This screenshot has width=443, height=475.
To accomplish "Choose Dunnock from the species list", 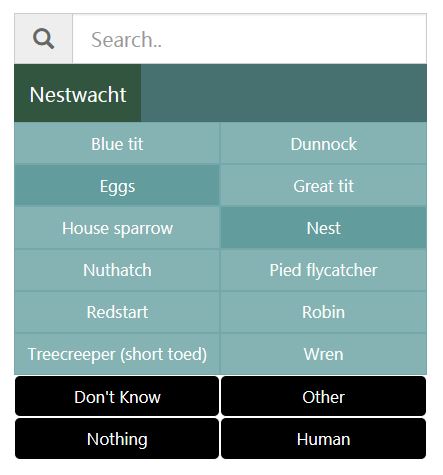I will pos(323,144).
